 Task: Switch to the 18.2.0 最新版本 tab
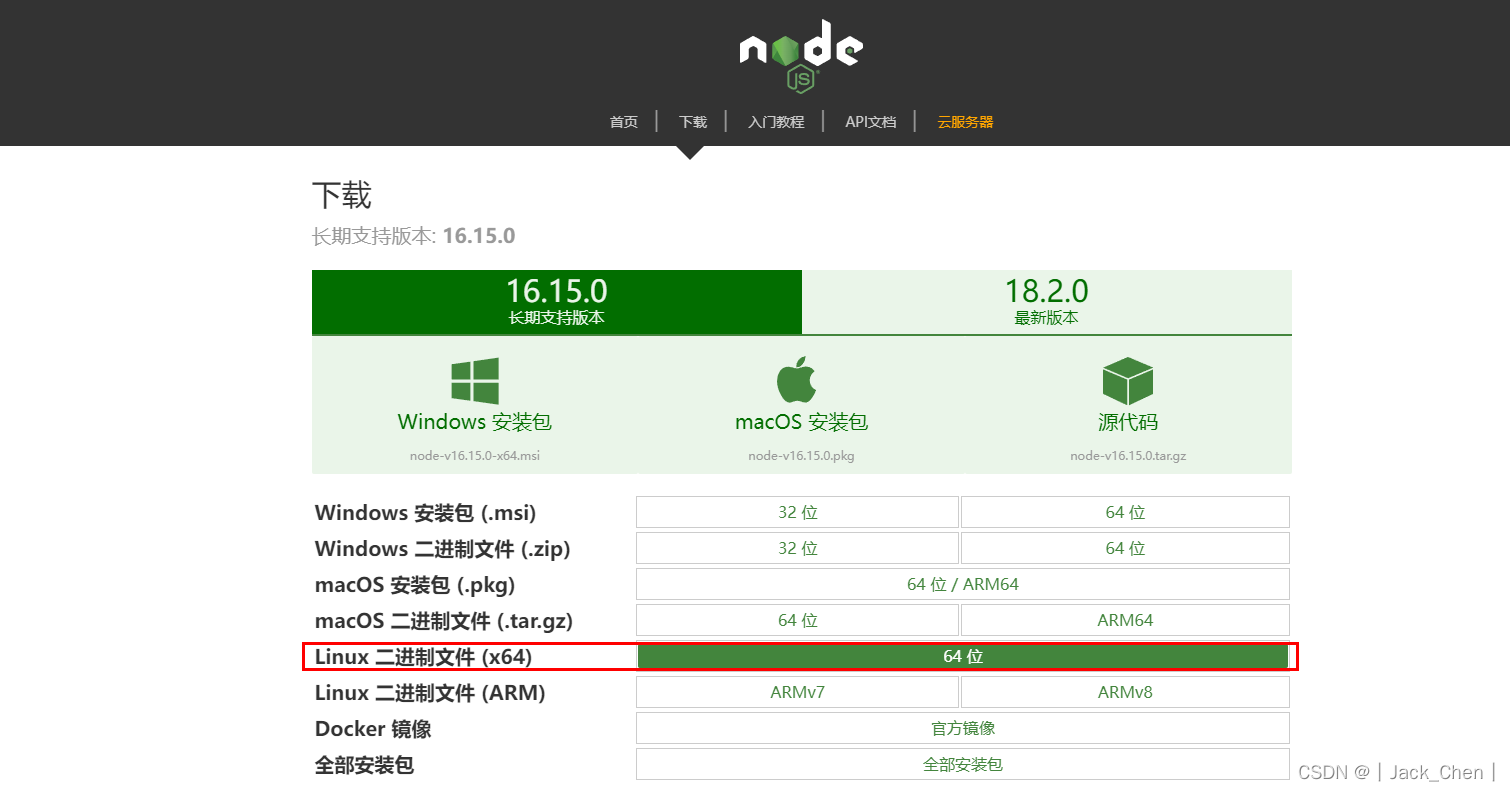[1047, 302]
